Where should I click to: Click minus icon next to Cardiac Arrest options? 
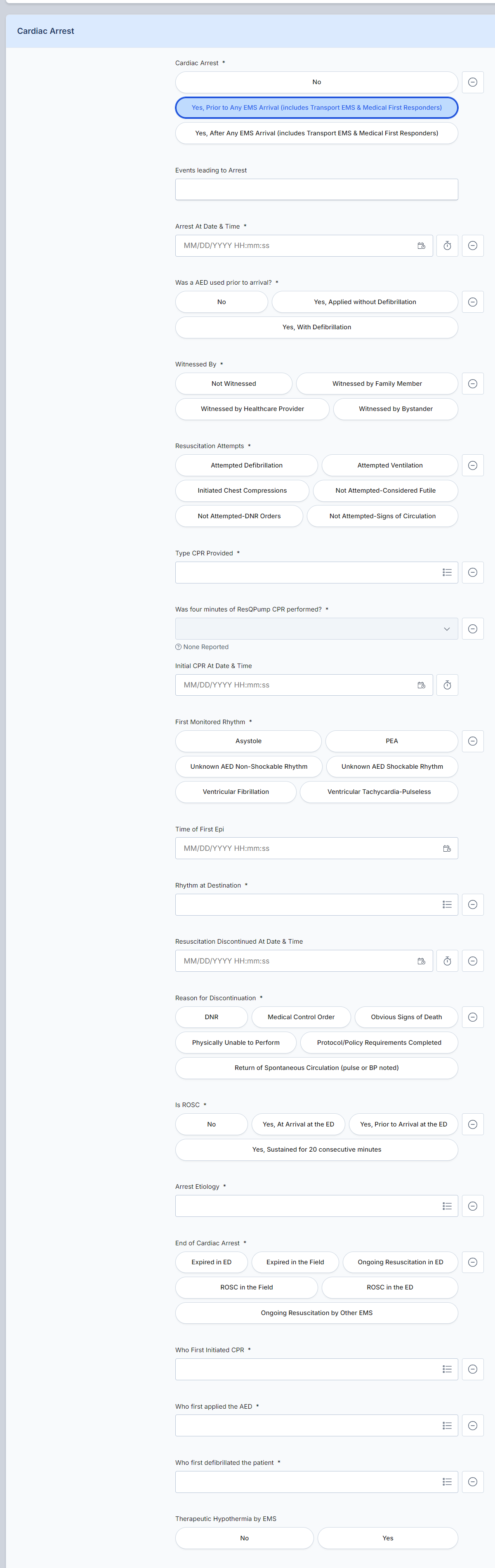pyautogui.click(x=472, y=82)
